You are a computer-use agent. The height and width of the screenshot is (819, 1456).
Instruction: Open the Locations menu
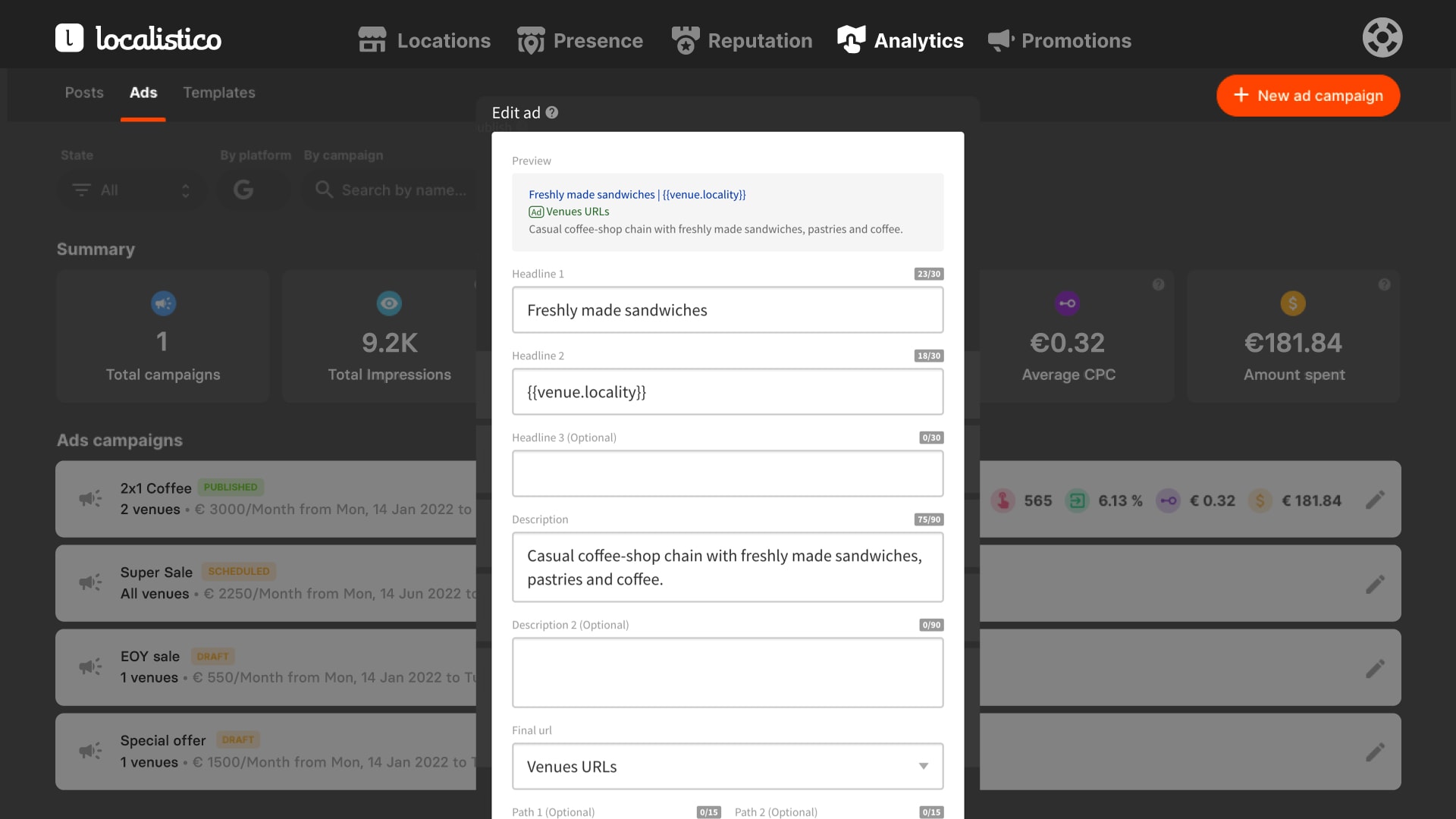(x=425, y=40)
